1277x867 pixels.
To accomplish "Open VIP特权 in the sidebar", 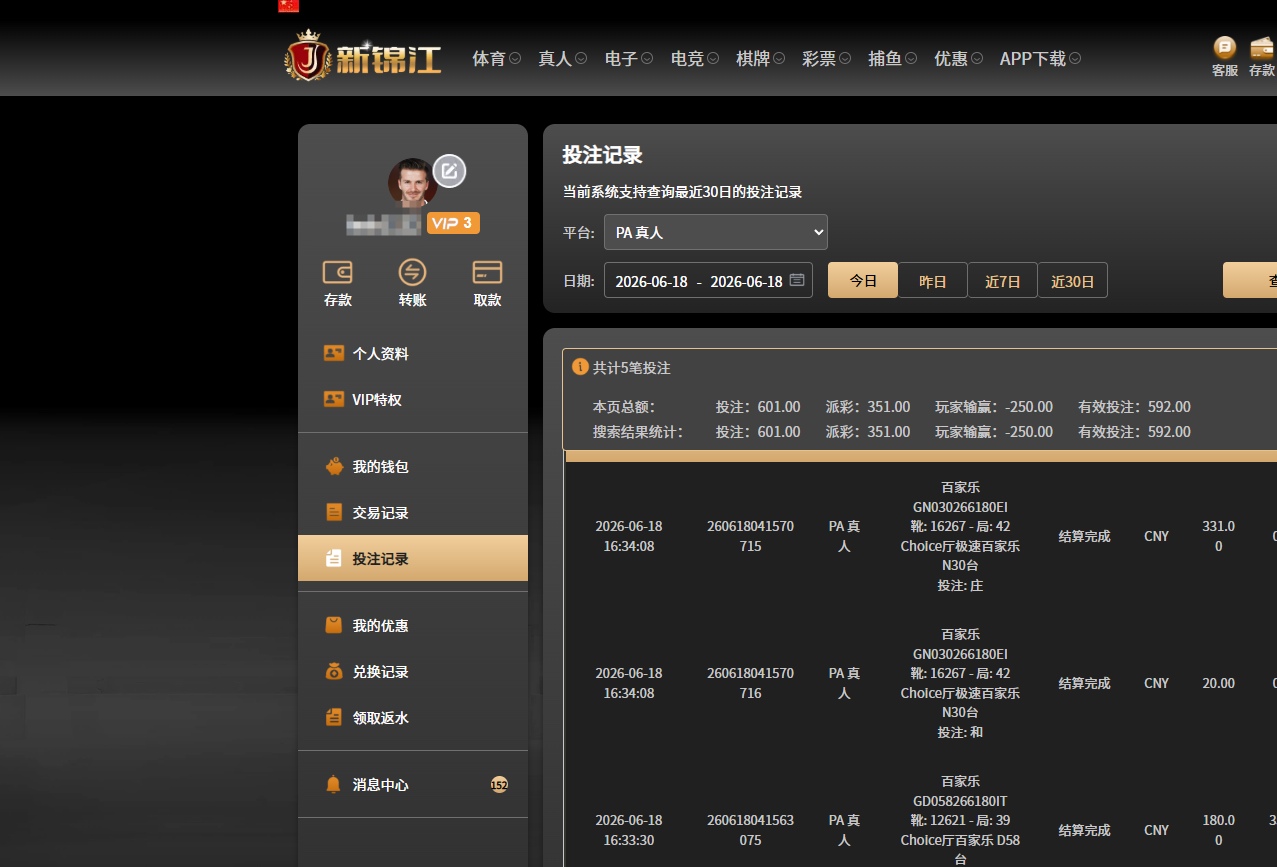I will click(412, 400).
